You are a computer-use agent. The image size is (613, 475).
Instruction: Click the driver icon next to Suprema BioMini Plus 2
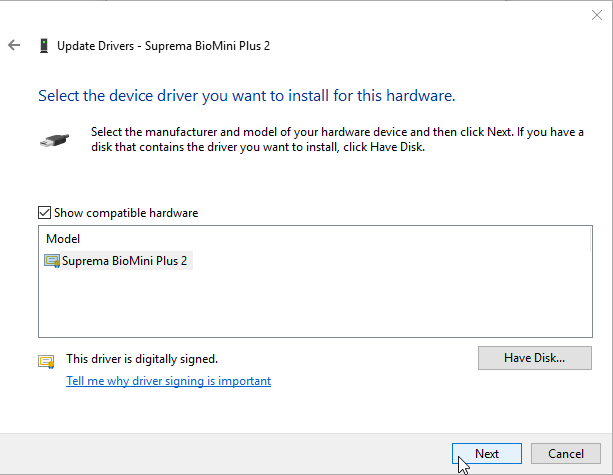[52, 261]
